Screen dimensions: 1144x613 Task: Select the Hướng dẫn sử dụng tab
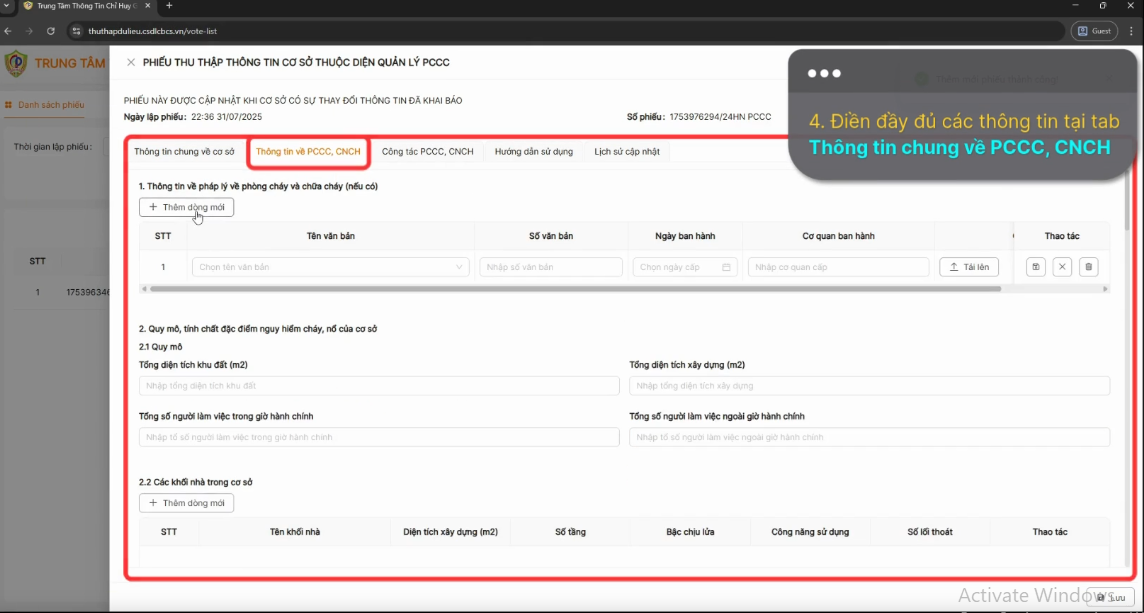pyautogui.click(x=534, y=152)
